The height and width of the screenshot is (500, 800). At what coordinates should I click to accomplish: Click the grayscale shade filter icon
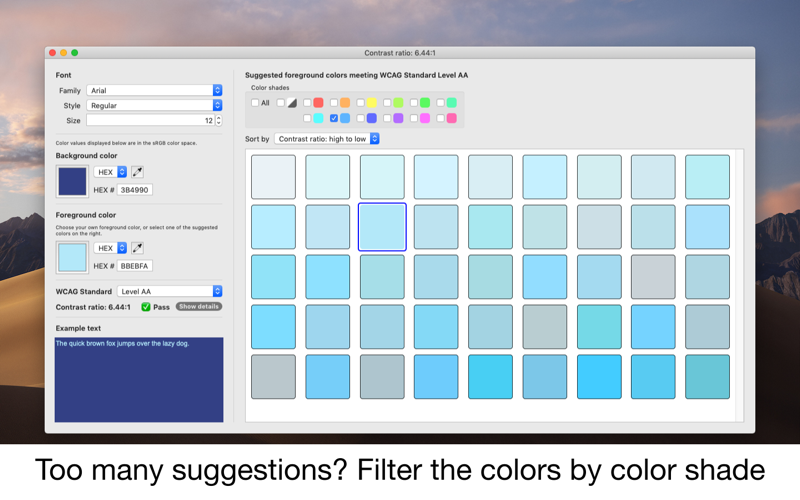coord(292,102)
